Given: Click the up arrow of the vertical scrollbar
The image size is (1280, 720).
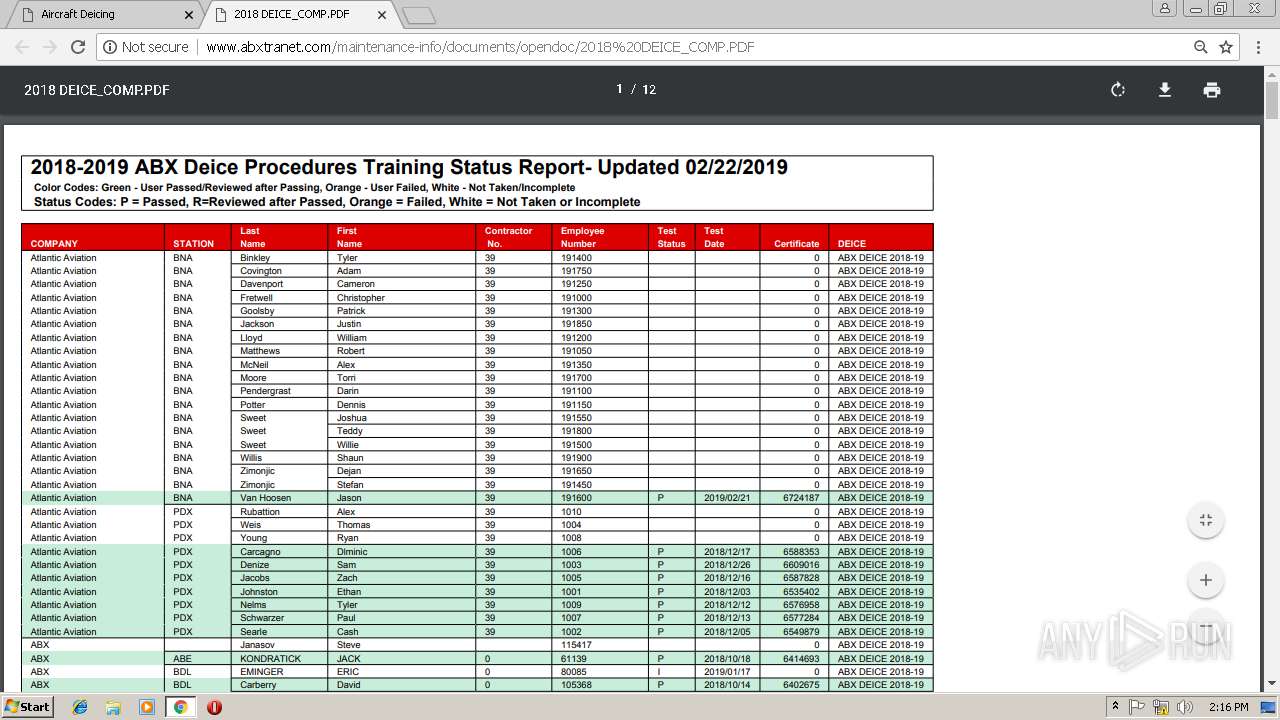Looking at the screenshot, I should (x=1272, y=74).
